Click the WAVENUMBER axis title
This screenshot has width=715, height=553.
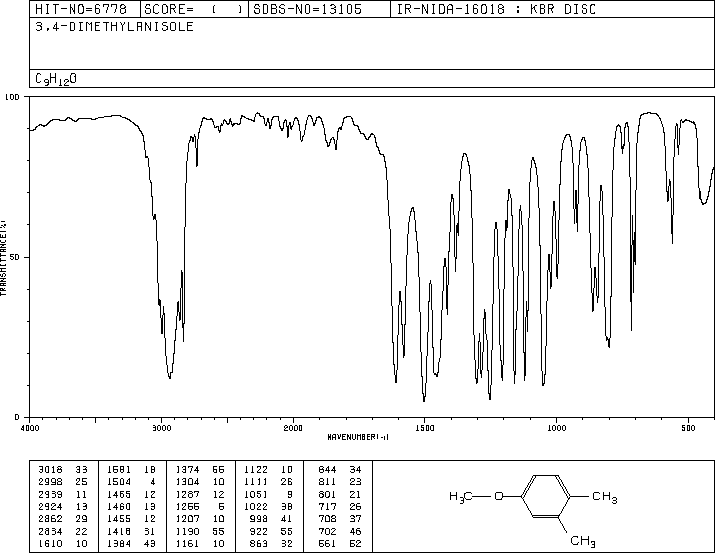click(358, 437)
